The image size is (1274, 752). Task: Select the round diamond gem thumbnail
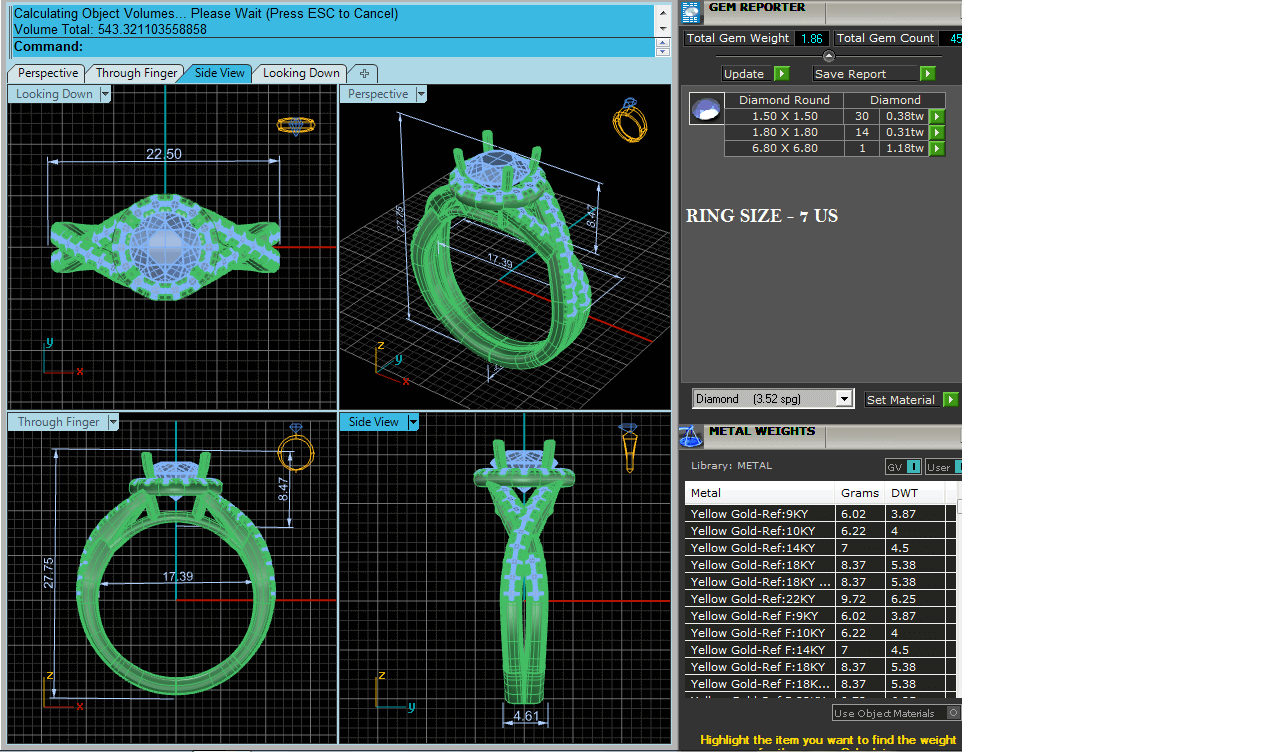tap(706, 109)
